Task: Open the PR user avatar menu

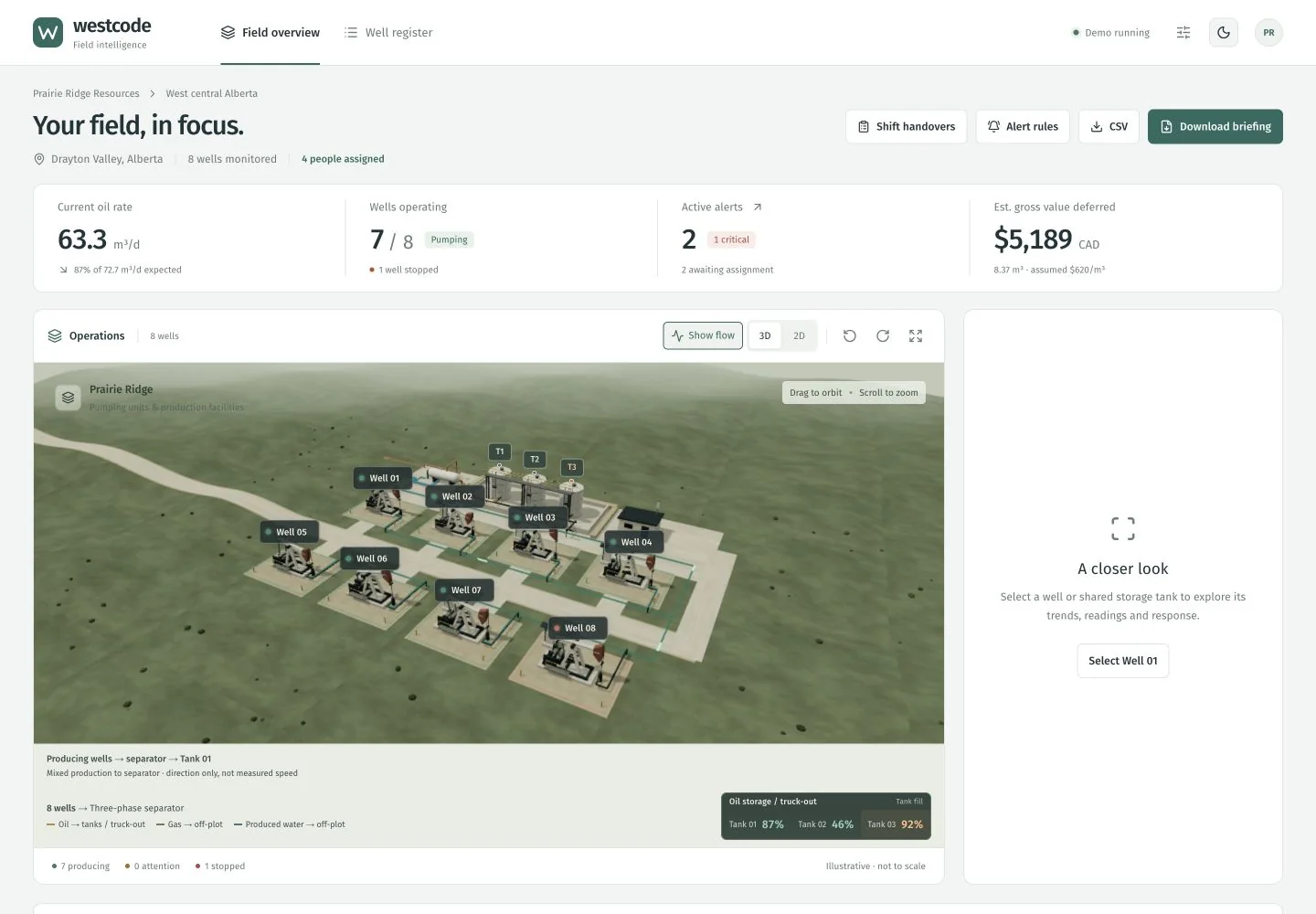Action: (1268, 33)
